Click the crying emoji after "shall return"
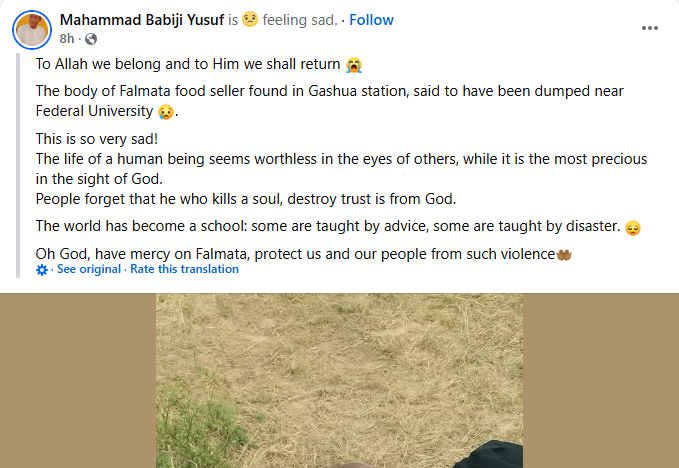This screenshot has width=679, height=468. pos(353,65)
